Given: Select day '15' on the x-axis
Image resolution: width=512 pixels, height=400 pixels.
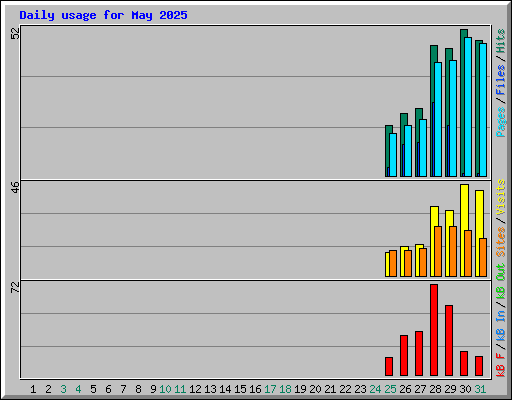Looking at the screenshot, I should click(x=240, y=389).
